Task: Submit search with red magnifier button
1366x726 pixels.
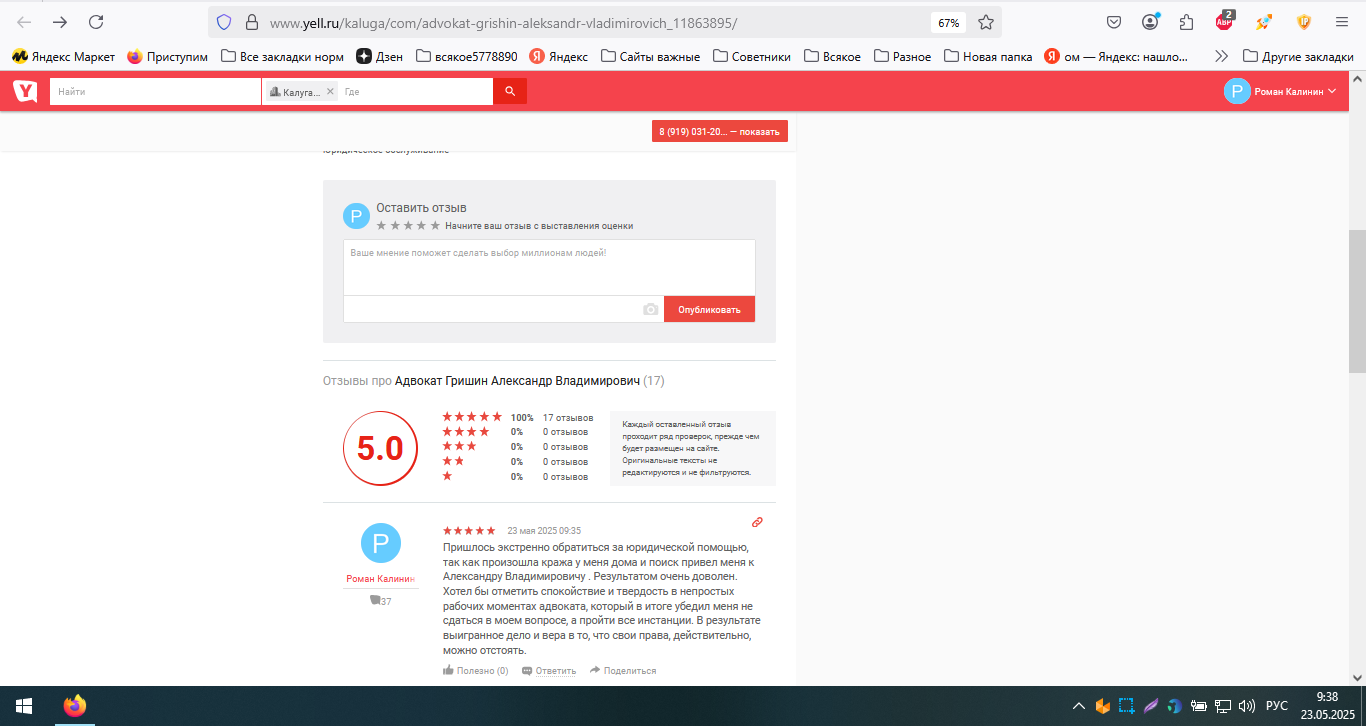Action: (x=510, y=91)
